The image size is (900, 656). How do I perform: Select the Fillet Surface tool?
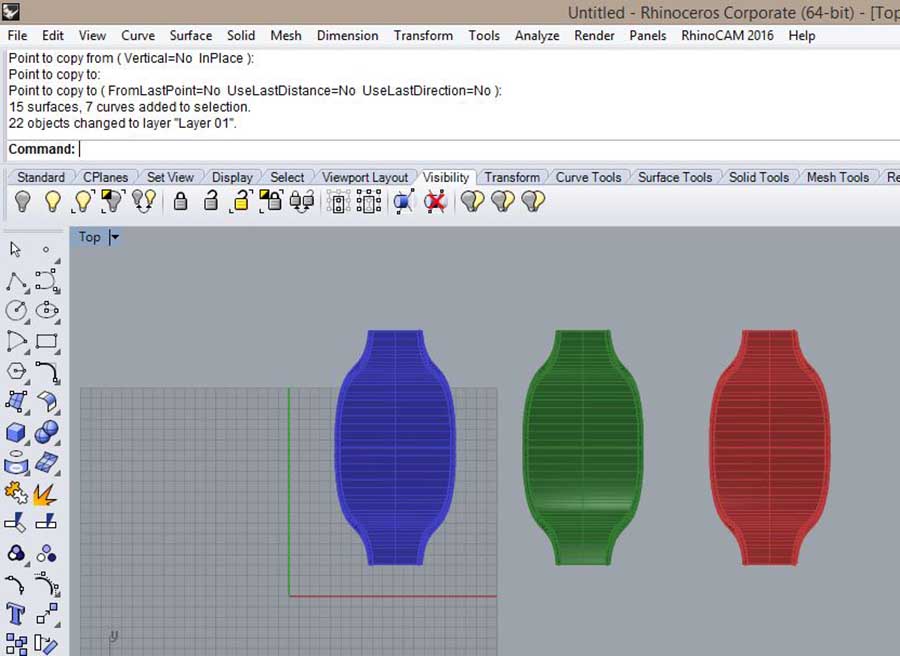pos(47,402)
